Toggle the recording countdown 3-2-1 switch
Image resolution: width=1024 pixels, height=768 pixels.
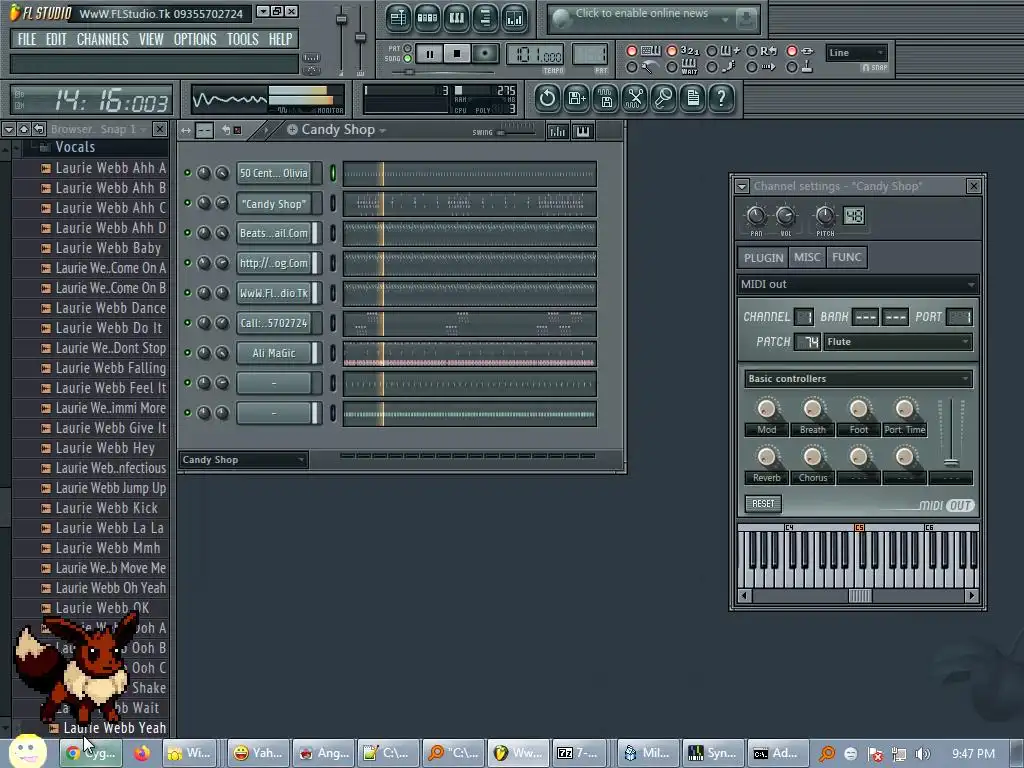click(671, 51)
